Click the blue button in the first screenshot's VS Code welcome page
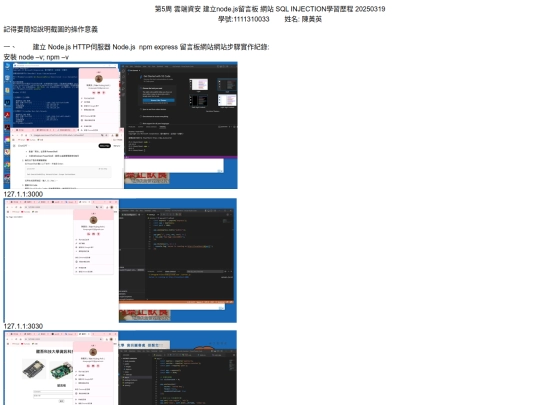 (159, 100)
